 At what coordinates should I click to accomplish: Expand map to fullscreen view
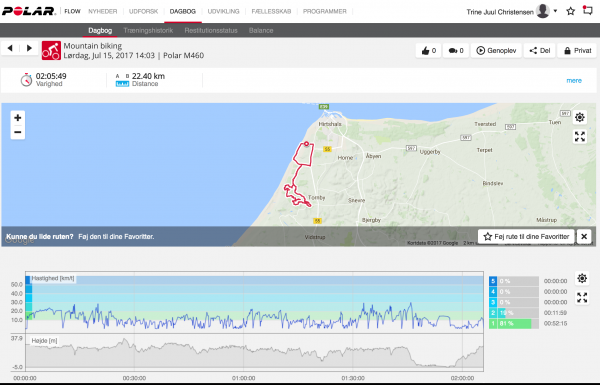tap(580, 136)
